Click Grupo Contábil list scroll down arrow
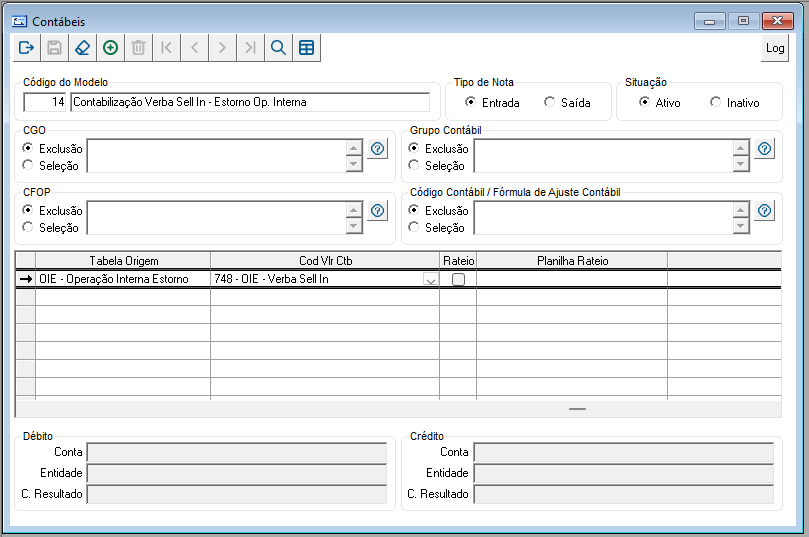This screenshot has width=809, height=537. [x=741, y=164]
